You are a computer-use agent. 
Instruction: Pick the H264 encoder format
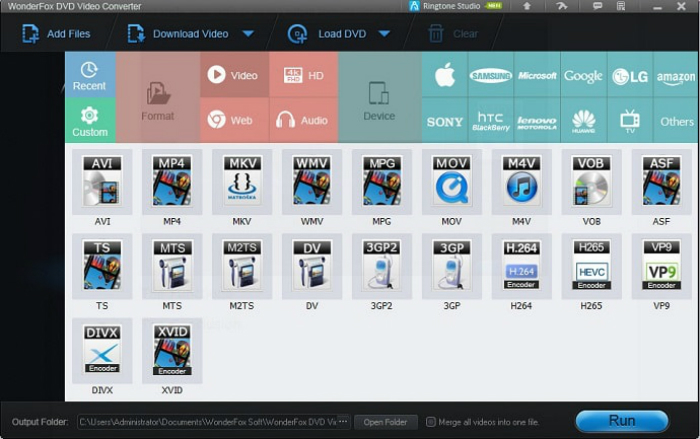click(x=521, y=266)
